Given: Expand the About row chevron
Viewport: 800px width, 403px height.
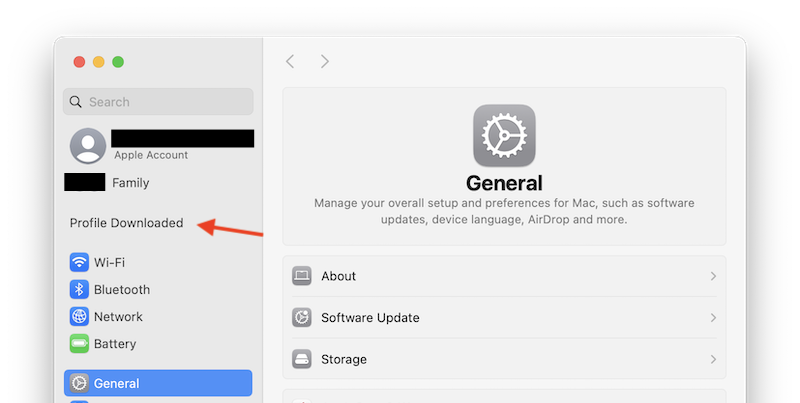Looking at the screenshot, I should point(713,276).
